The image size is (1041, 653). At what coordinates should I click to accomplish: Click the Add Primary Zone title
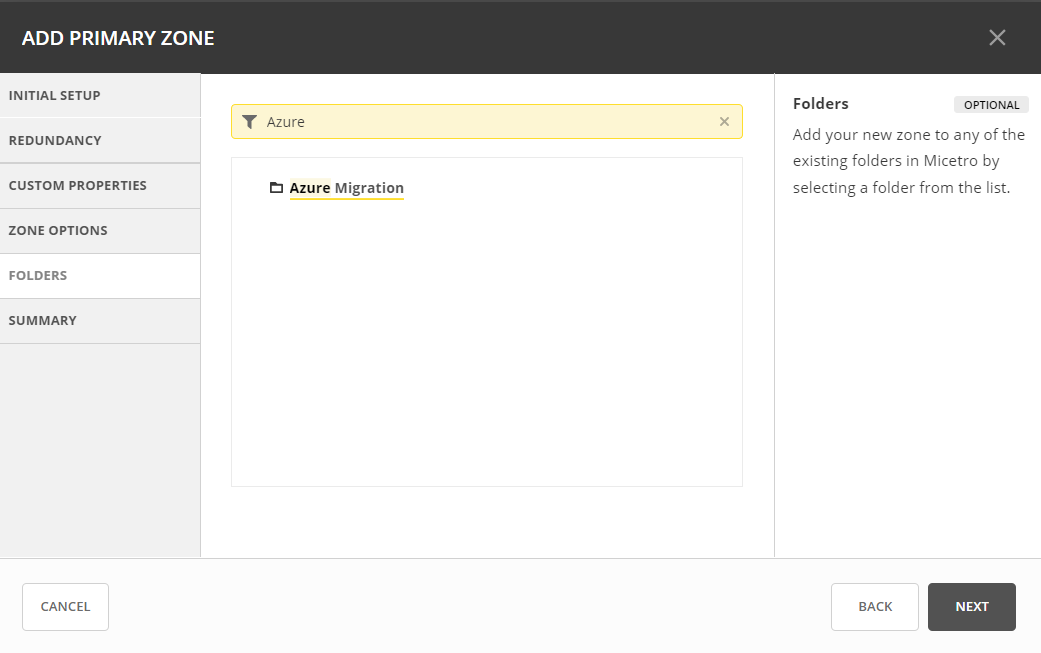point(118,39)
